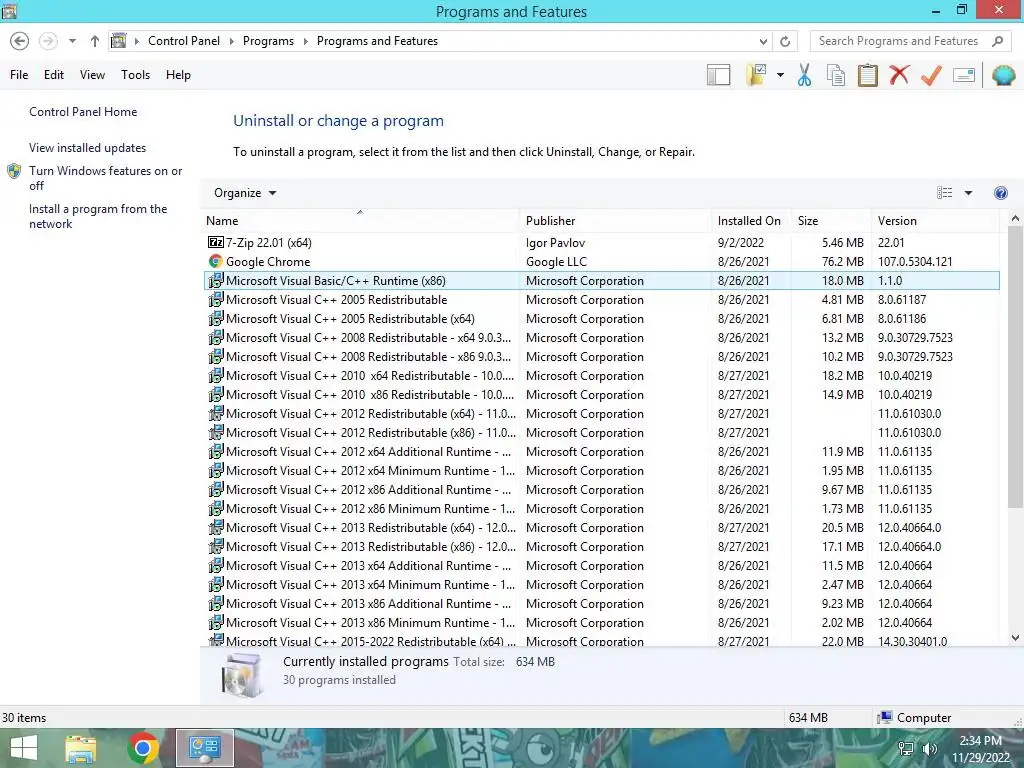This screenshot has height=768, width=1024.
Task: Click the globe icon in toolbar
Action: coord(1003,75)
